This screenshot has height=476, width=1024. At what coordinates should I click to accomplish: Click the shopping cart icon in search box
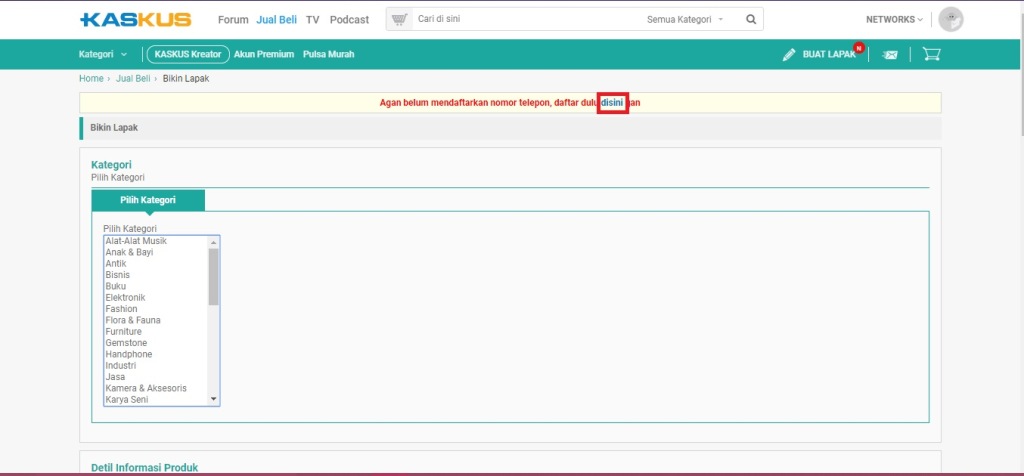[398, 20]
